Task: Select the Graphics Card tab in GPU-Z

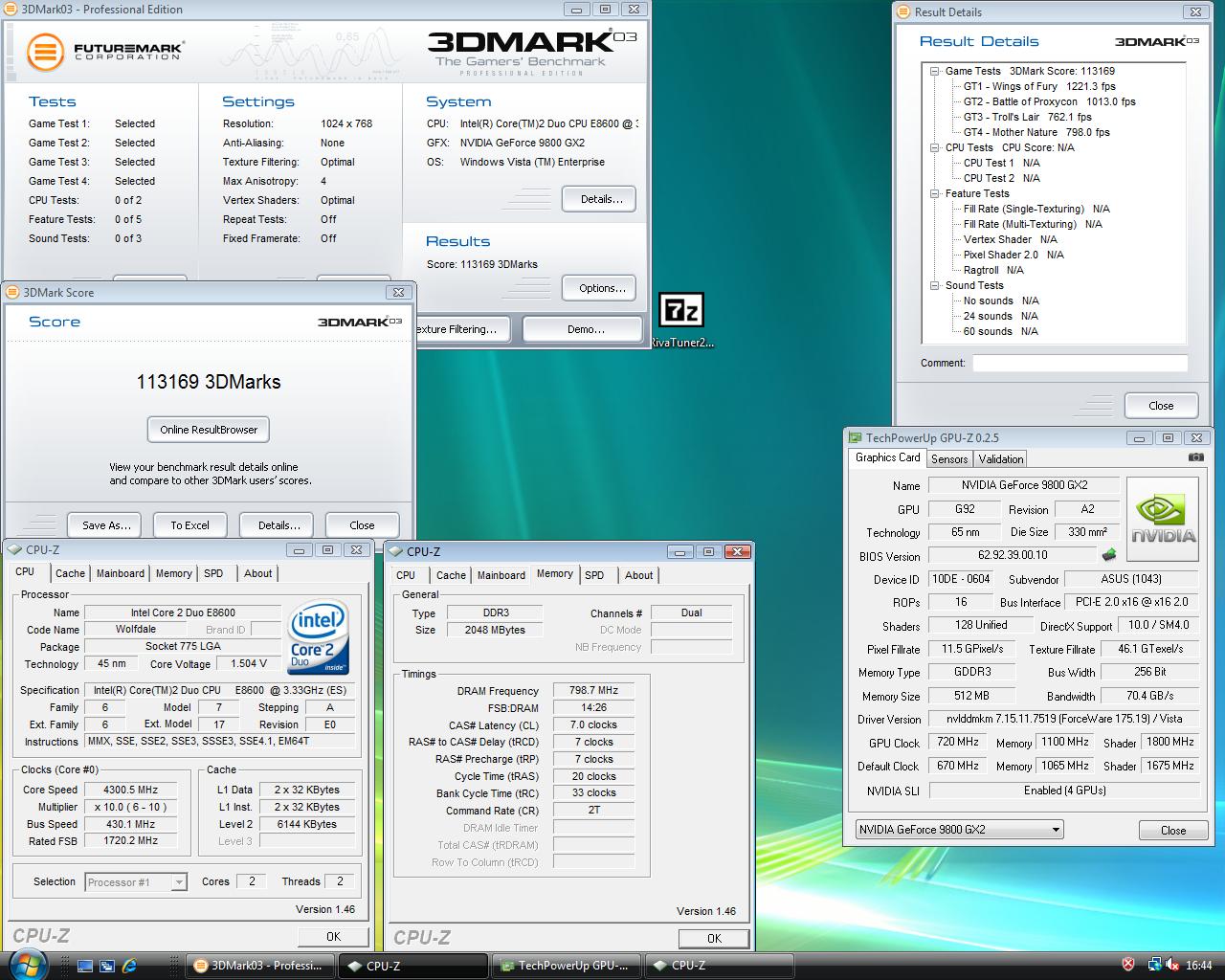Action: pos(887,457)
